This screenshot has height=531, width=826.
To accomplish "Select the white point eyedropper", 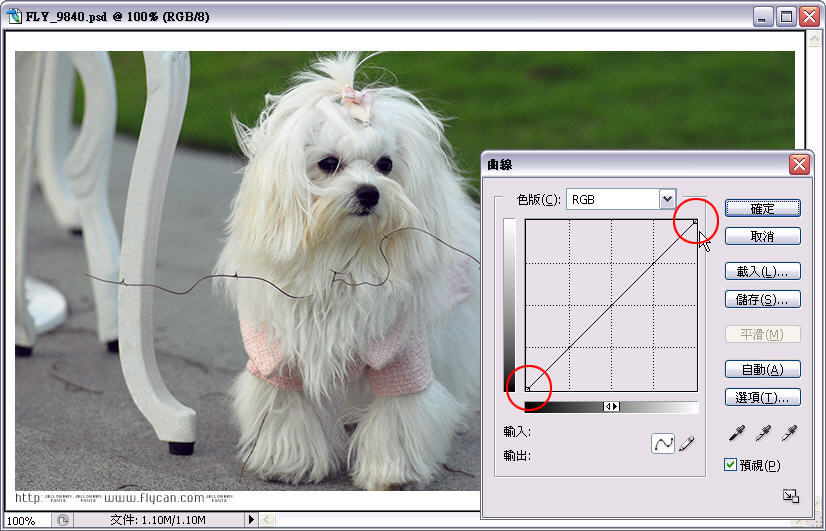I will (x=789, y=433).
